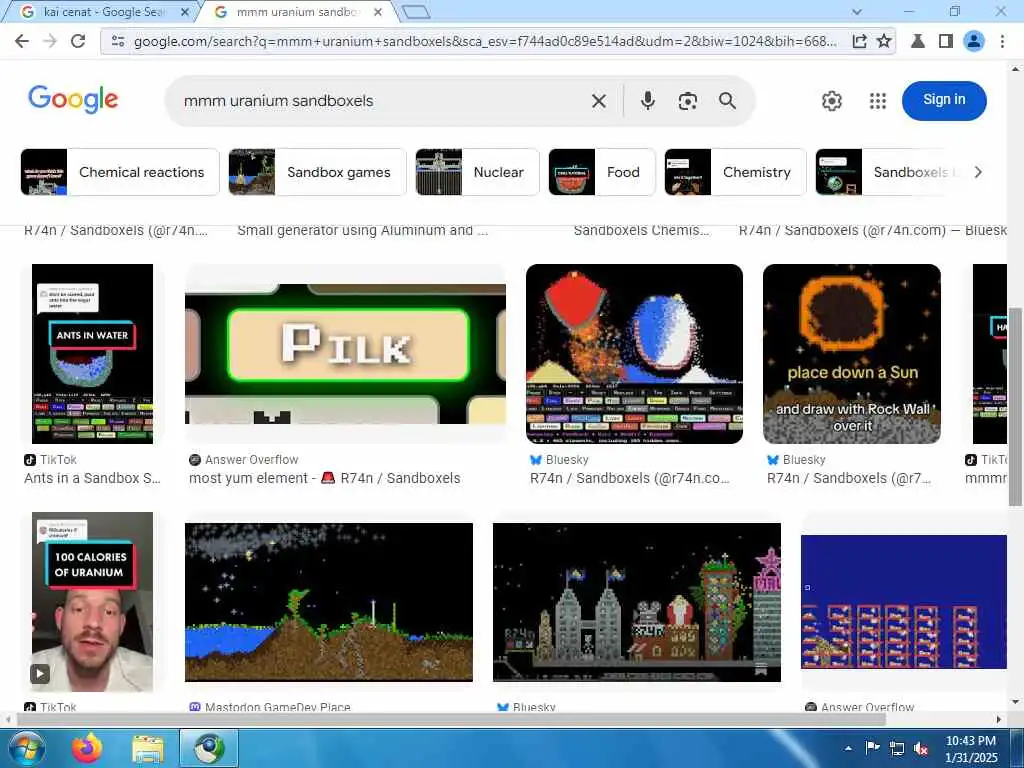Reload the current page
The image size is (1024, 768).
(x=78, y=41)
